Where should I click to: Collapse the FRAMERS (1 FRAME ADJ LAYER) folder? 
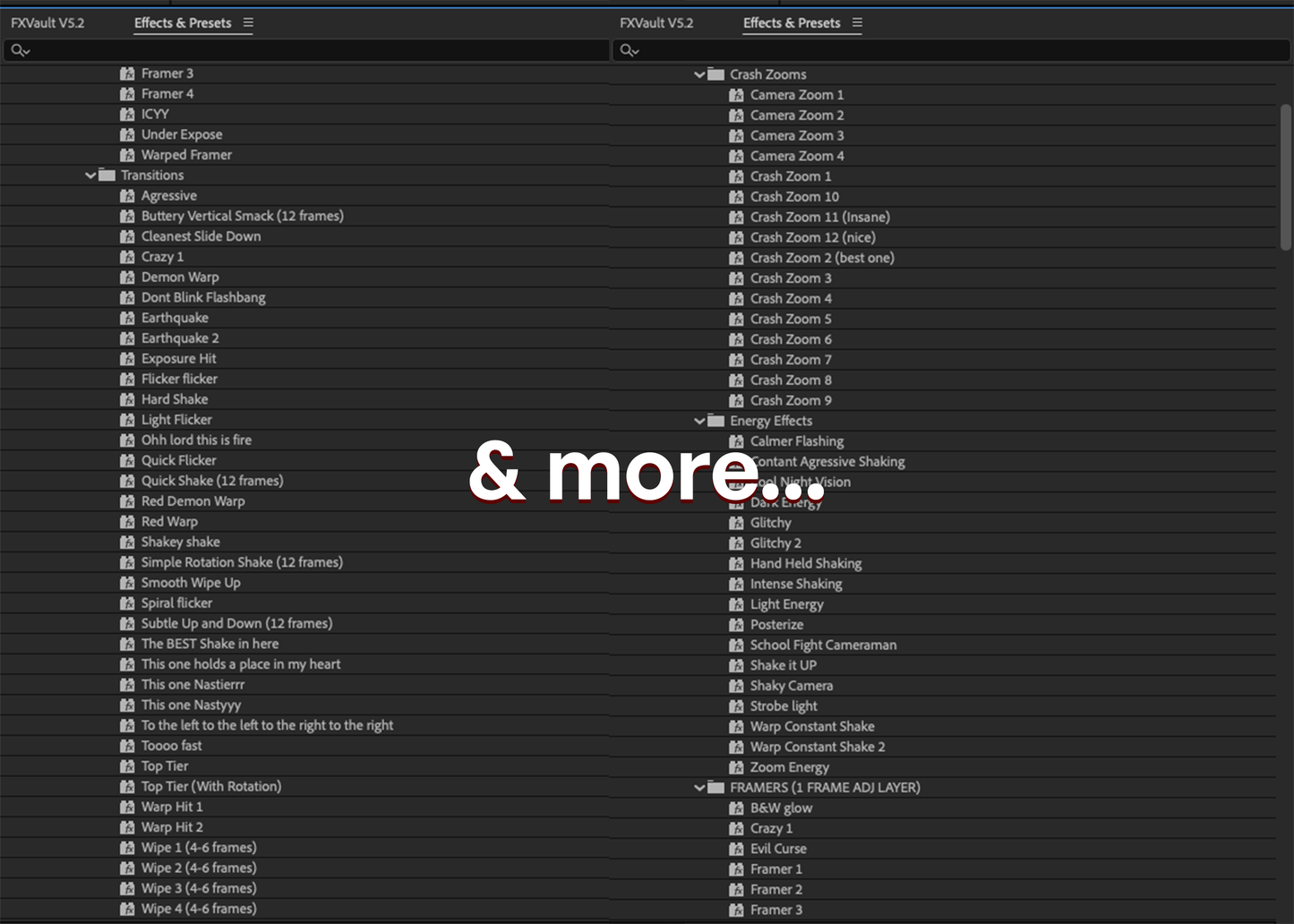[699, 788]
